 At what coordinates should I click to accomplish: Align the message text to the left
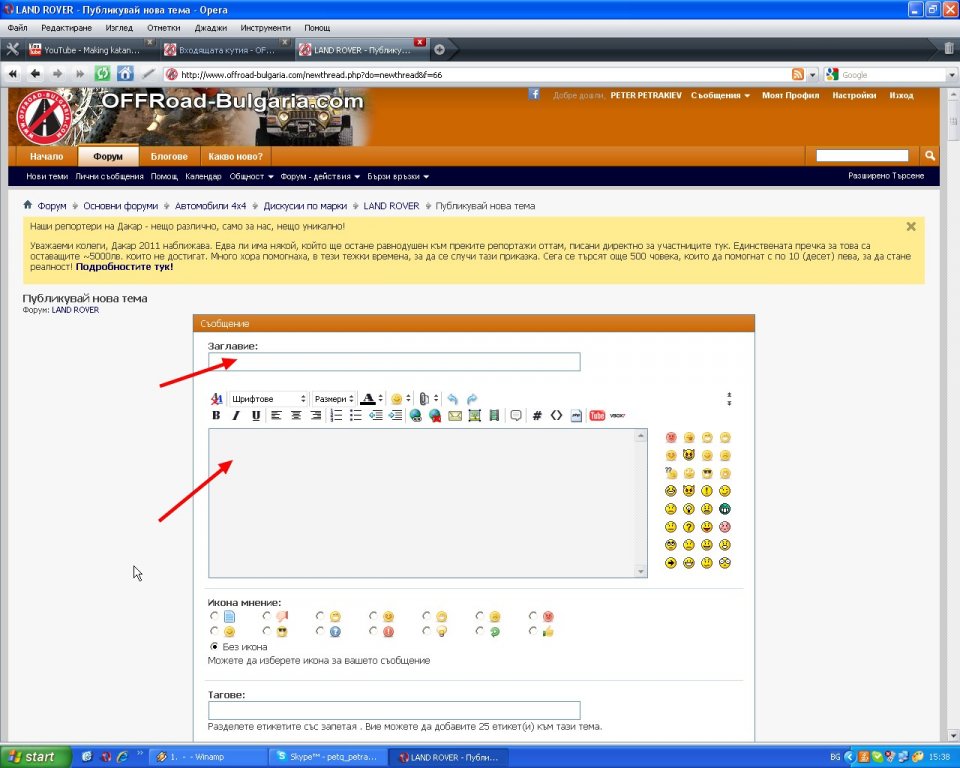[276, 416]
